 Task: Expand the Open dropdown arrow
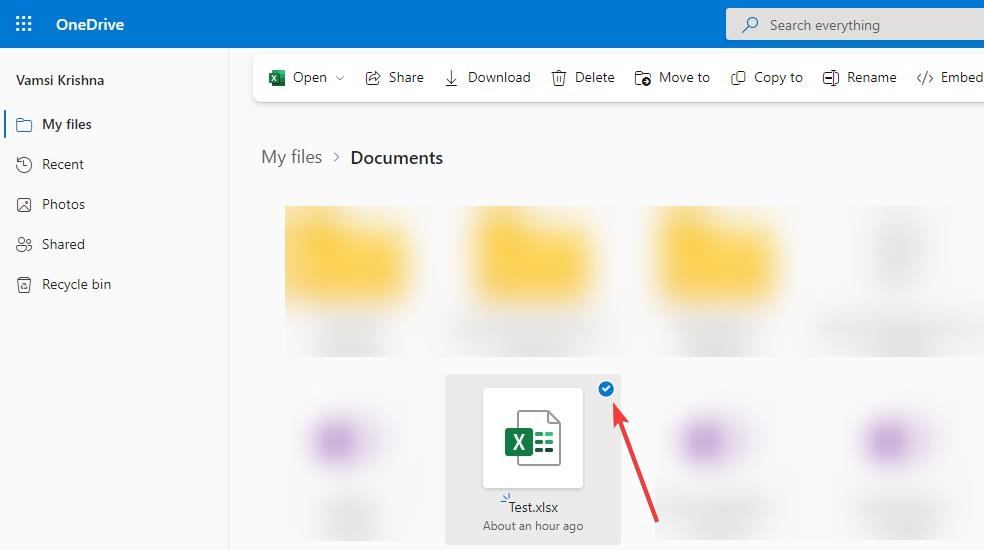340,78
